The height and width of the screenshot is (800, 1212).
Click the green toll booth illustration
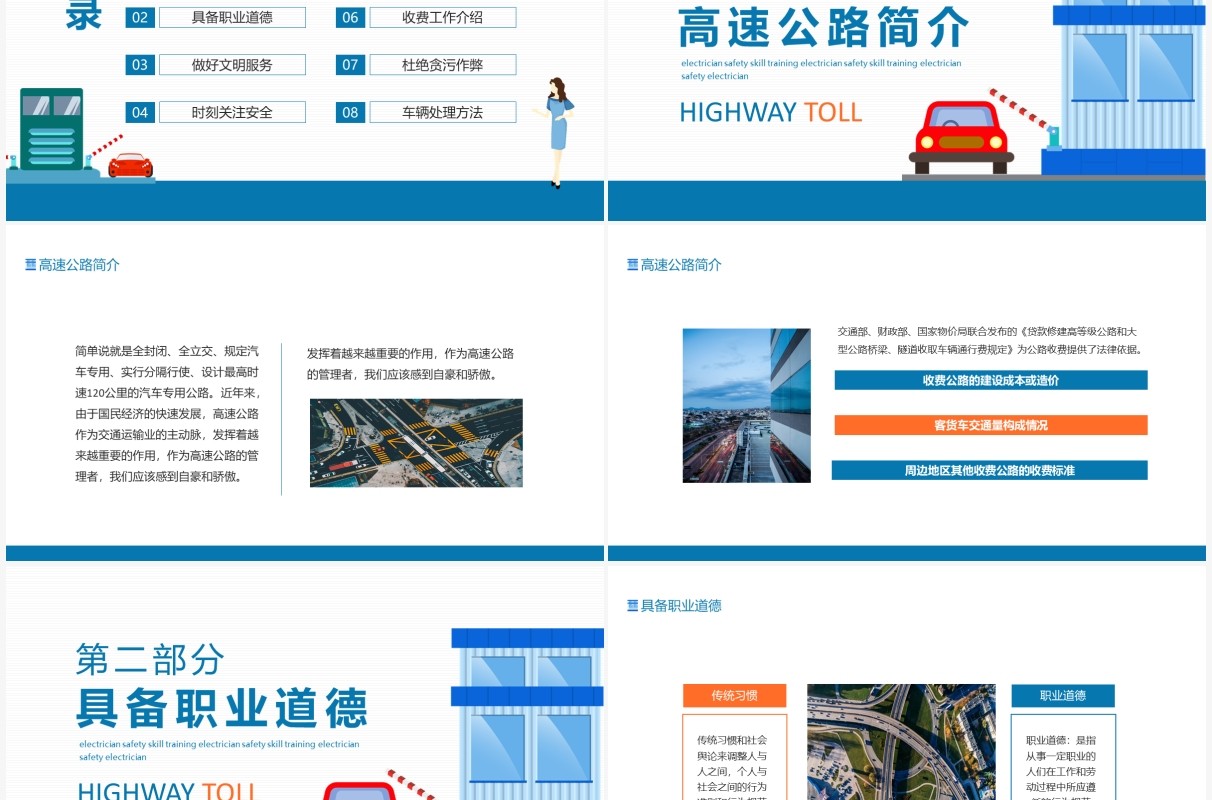coord(52,130)
